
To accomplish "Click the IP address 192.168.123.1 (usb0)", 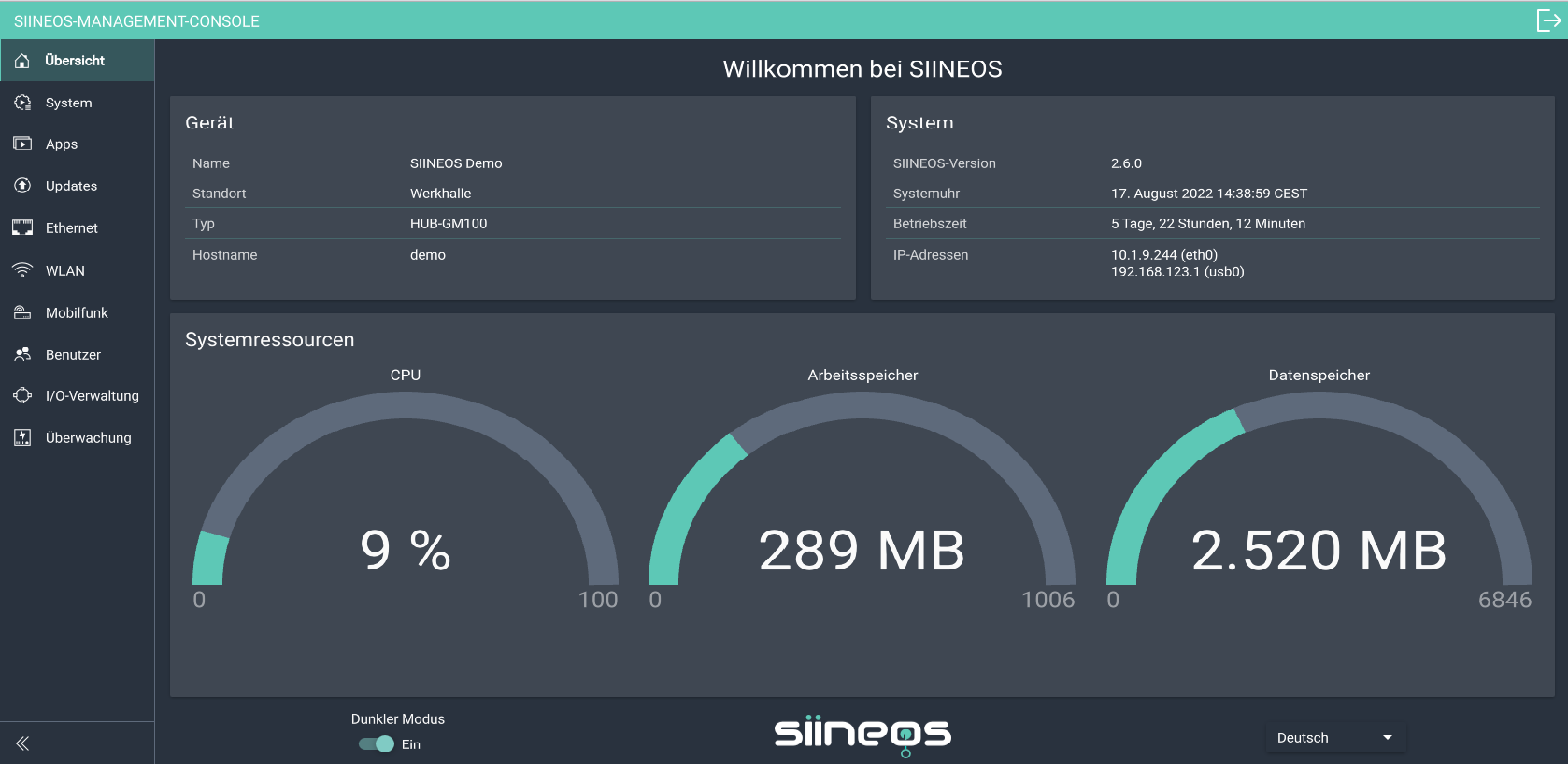I will 1177,272.
